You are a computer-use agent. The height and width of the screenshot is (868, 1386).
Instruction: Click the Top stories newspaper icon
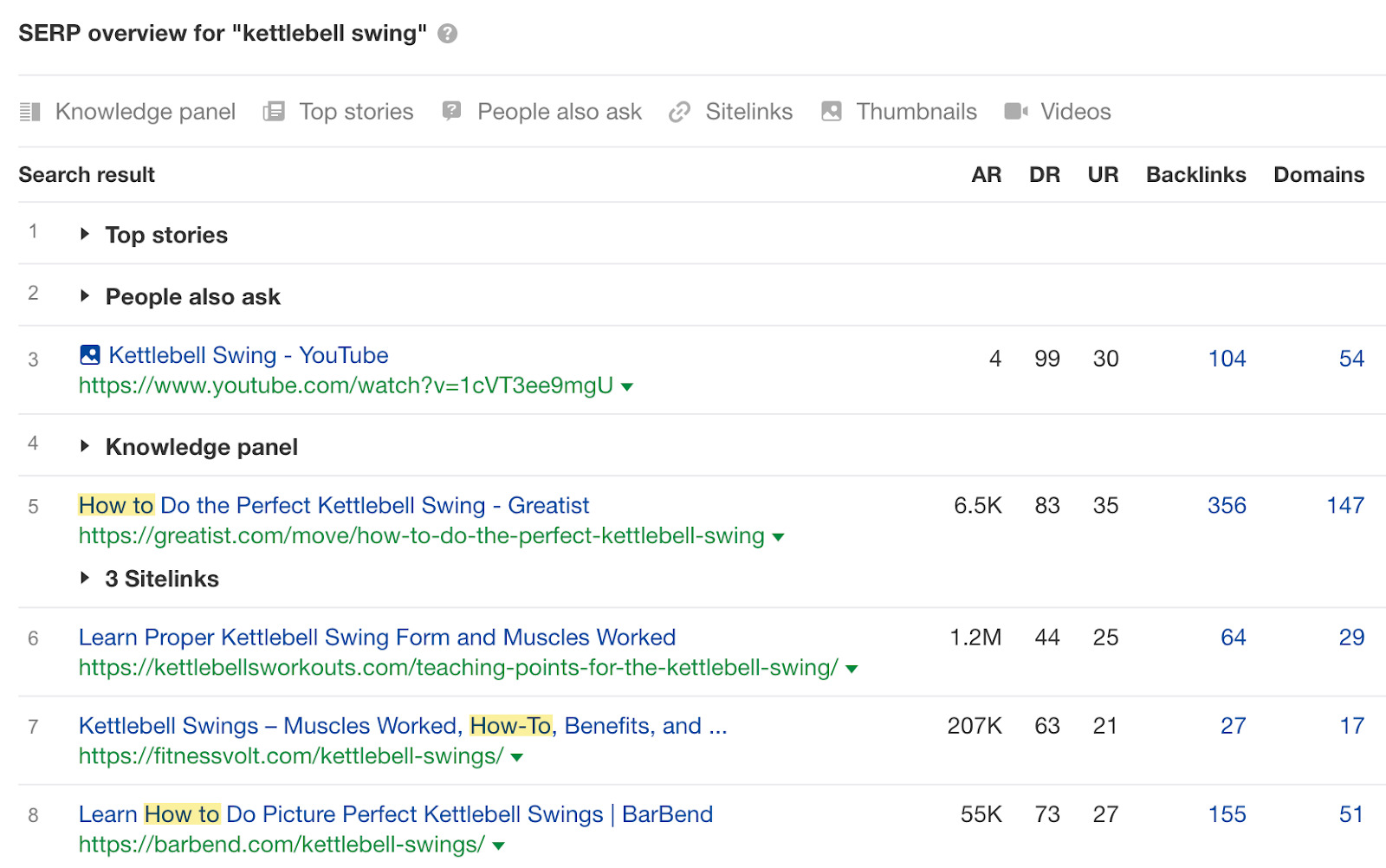click(x=274, y=112)
